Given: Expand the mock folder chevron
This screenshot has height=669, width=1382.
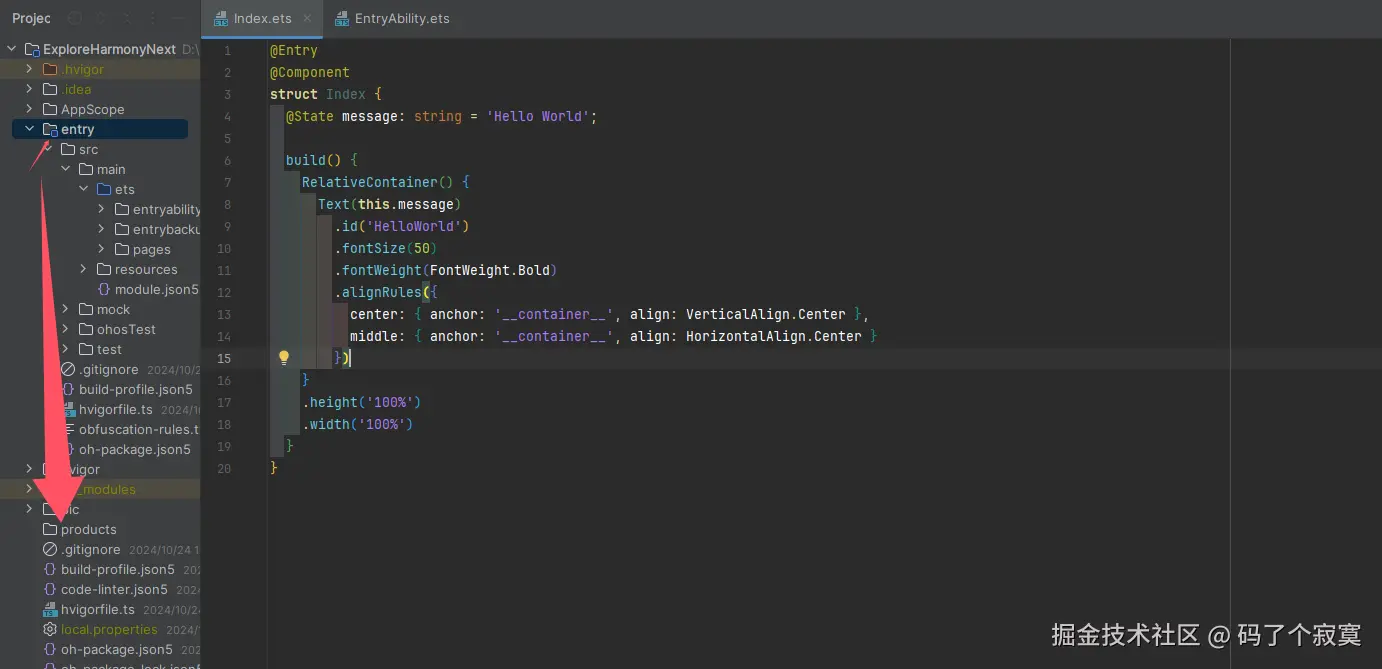Looking at the screenshot, I should 66,309.
